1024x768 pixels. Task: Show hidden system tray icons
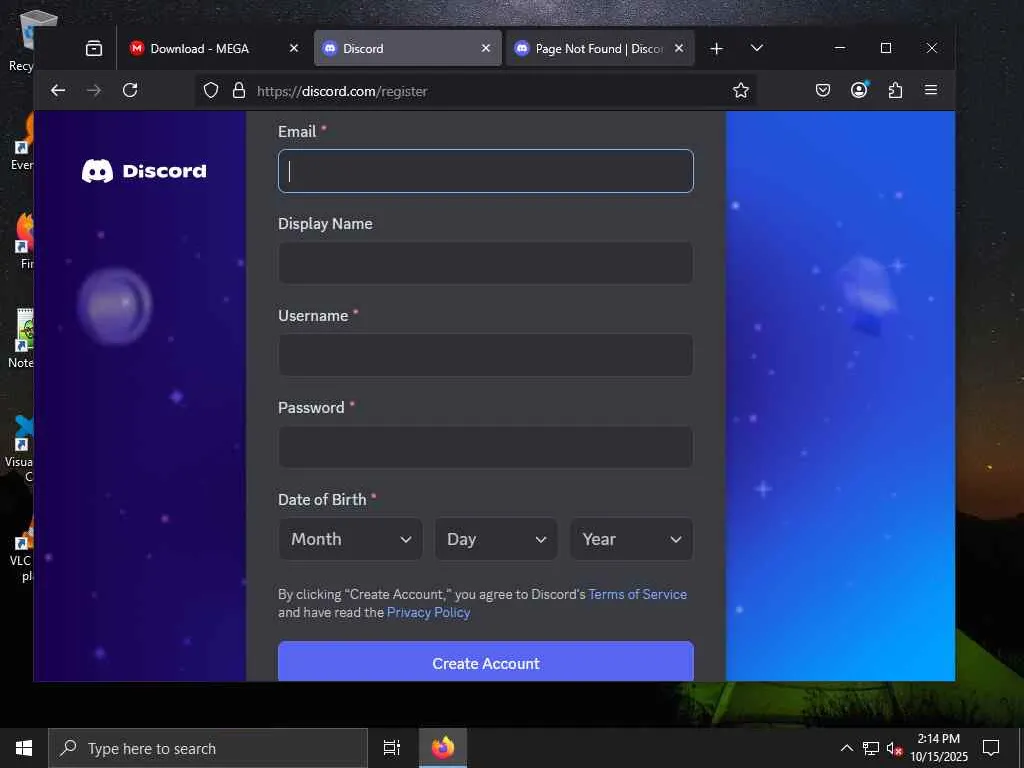point(846,748)
